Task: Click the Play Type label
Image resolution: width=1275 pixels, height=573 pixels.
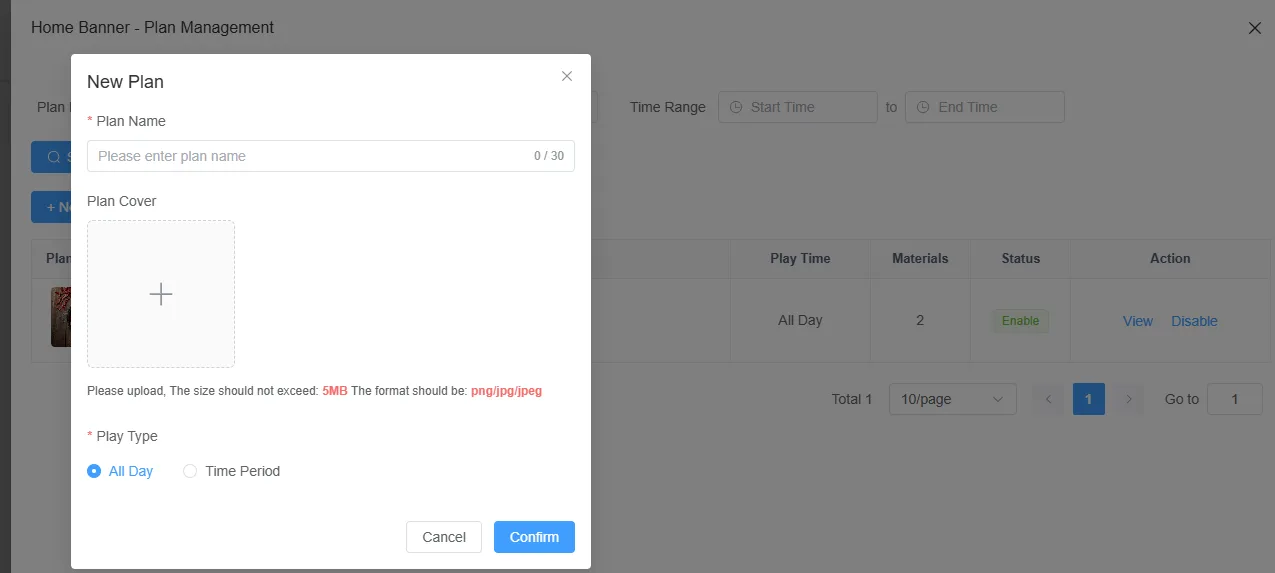Action: tap(127, 436)
